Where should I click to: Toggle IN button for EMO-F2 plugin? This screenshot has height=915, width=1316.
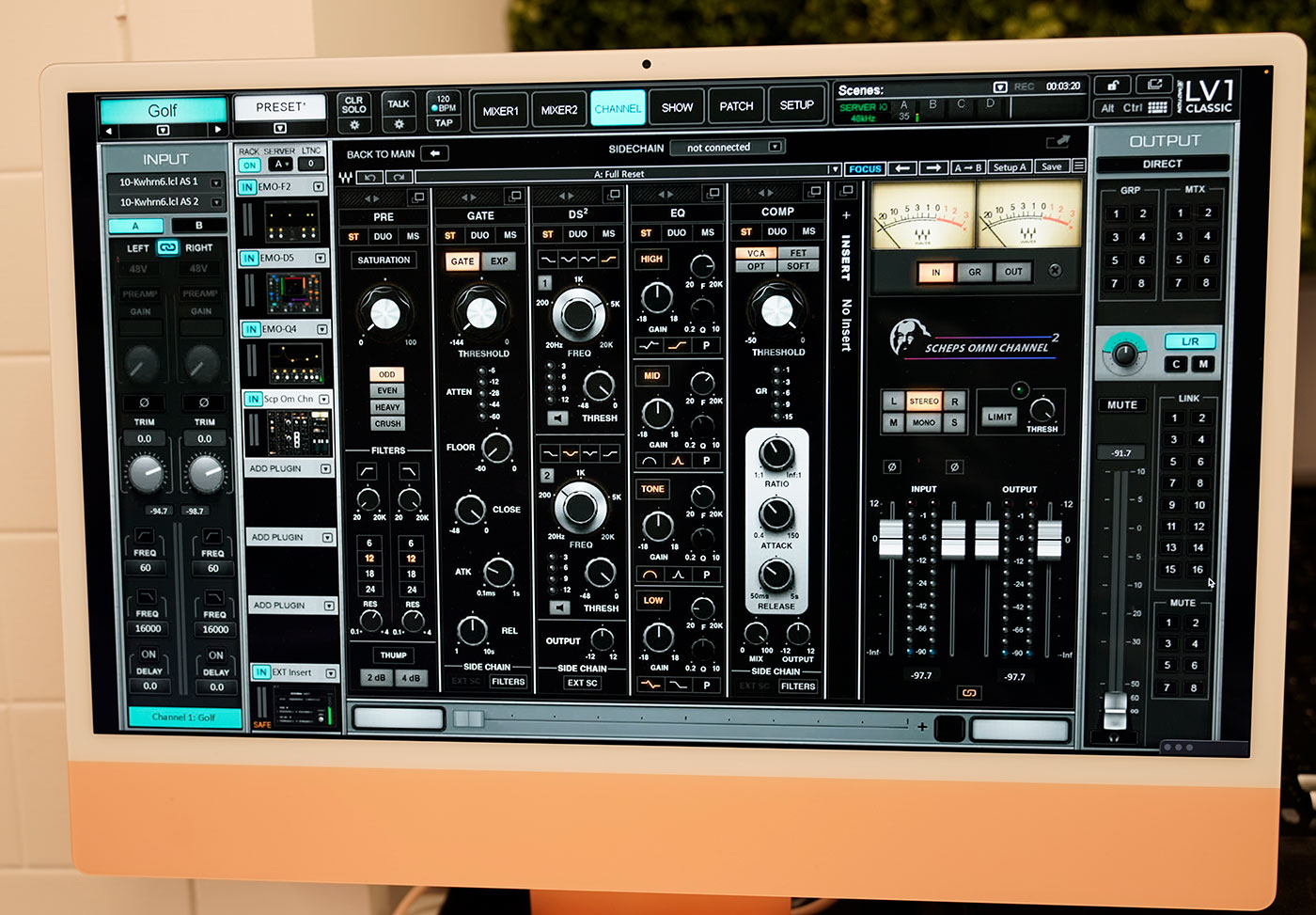247,187
